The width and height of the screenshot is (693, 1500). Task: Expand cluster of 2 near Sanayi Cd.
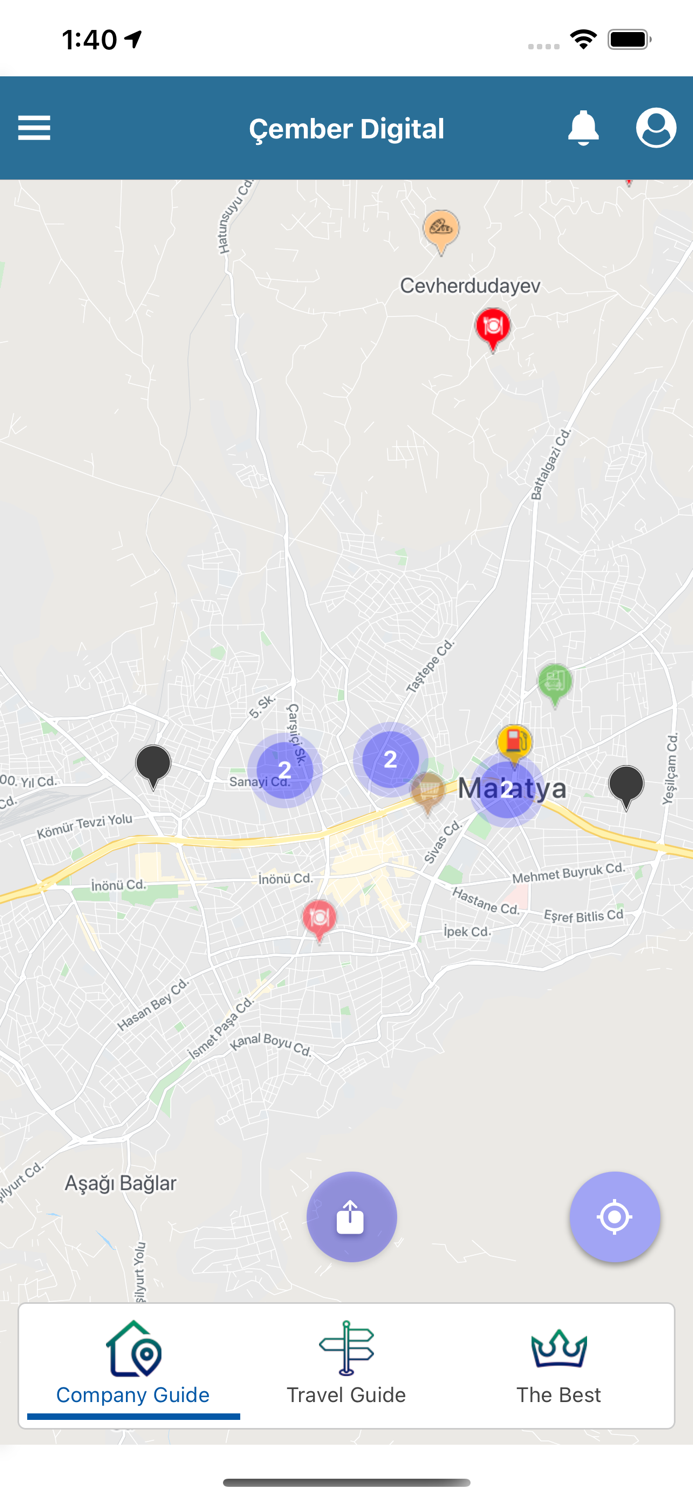coord(285,770)
